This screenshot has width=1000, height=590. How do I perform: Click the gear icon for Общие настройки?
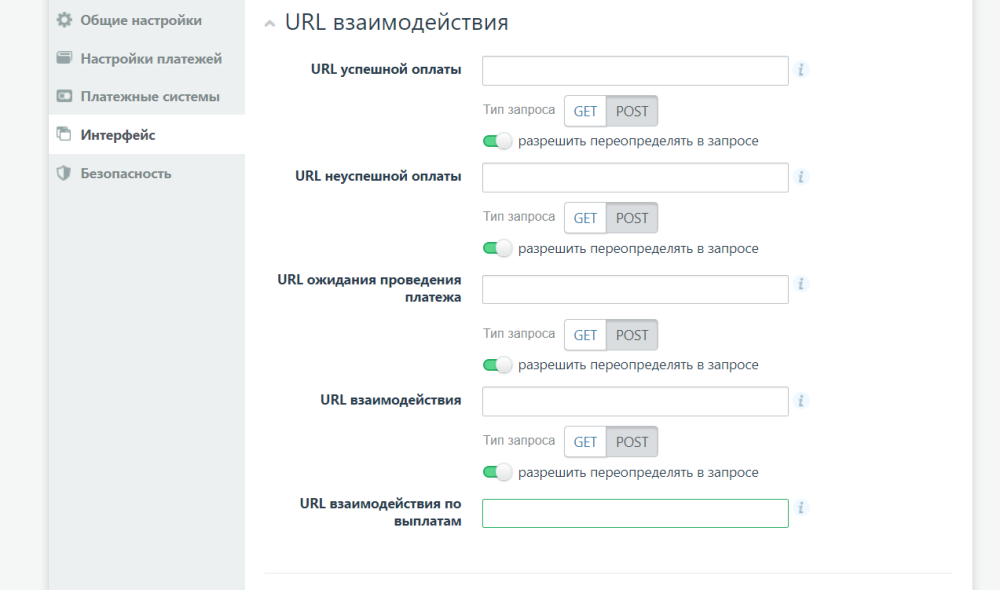(64, 20)
